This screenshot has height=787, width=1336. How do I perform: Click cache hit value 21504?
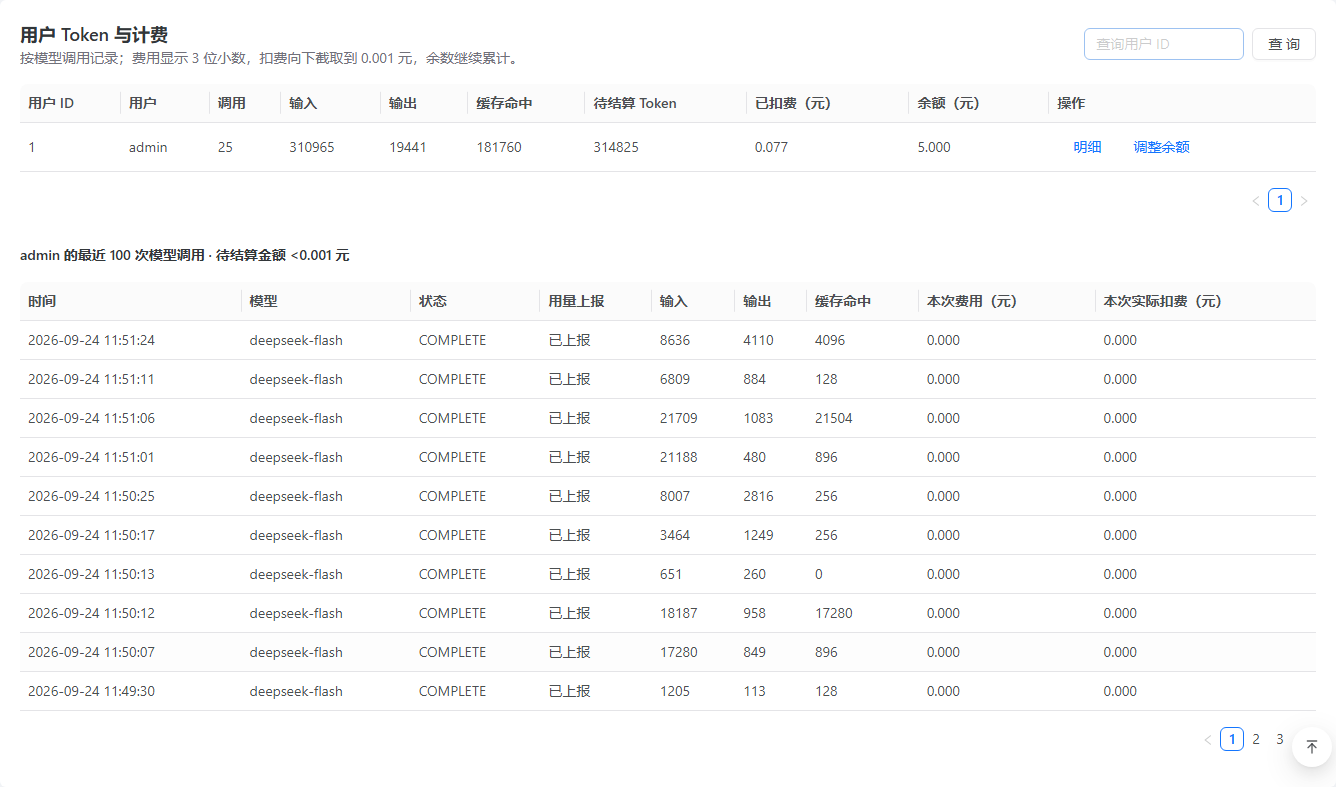[x=834, y=418]
